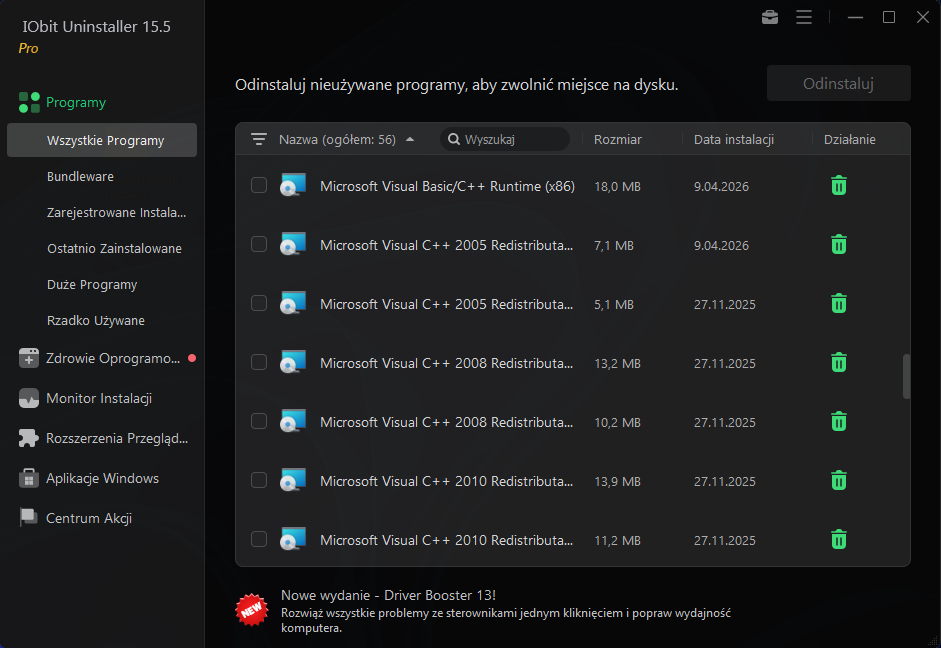
Task: Click the Wyszukaj search field
Action: click(505, 139)
